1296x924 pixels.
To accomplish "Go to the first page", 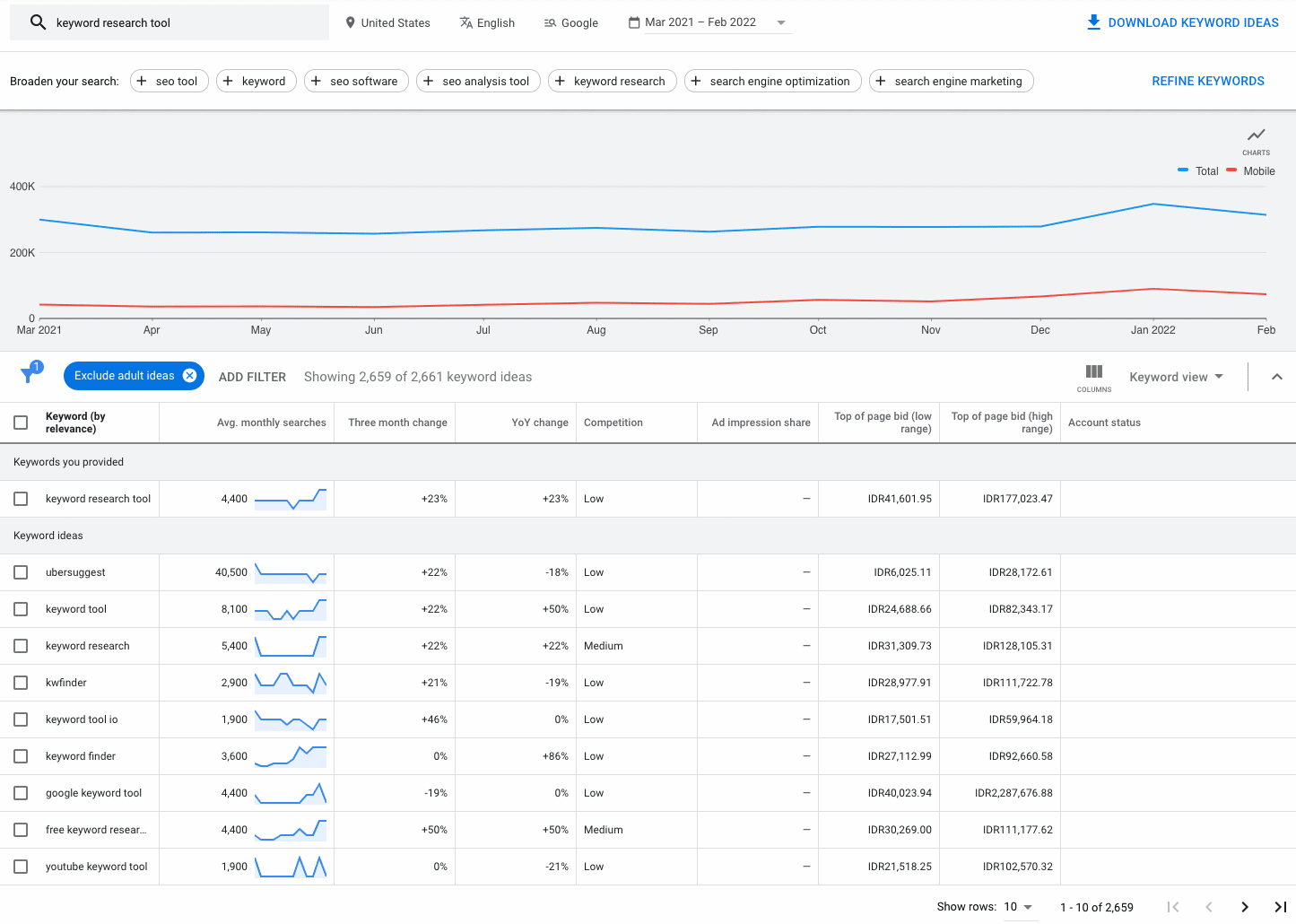I will (1173, 907).
